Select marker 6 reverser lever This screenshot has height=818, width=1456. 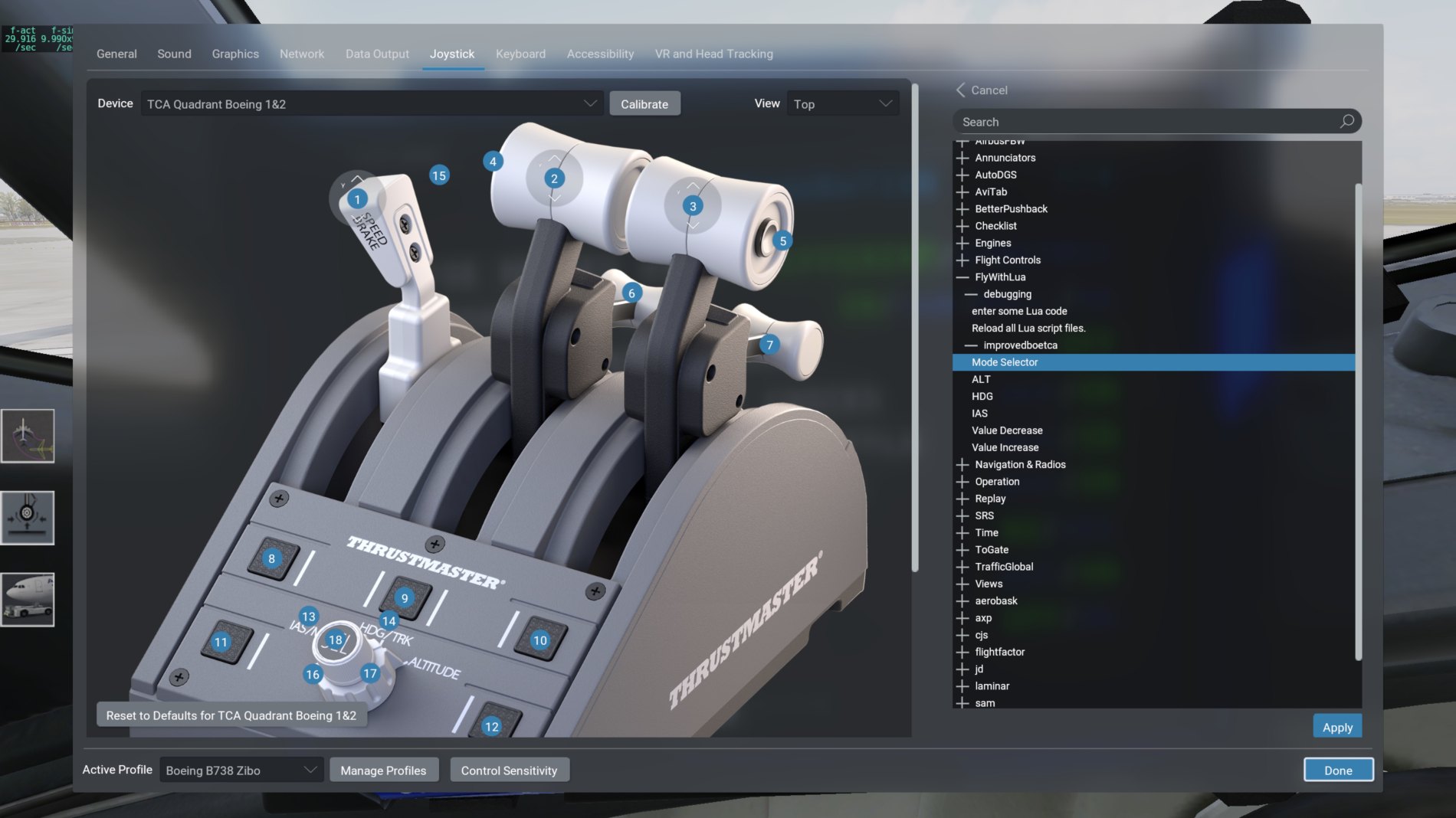click(631, 293)
